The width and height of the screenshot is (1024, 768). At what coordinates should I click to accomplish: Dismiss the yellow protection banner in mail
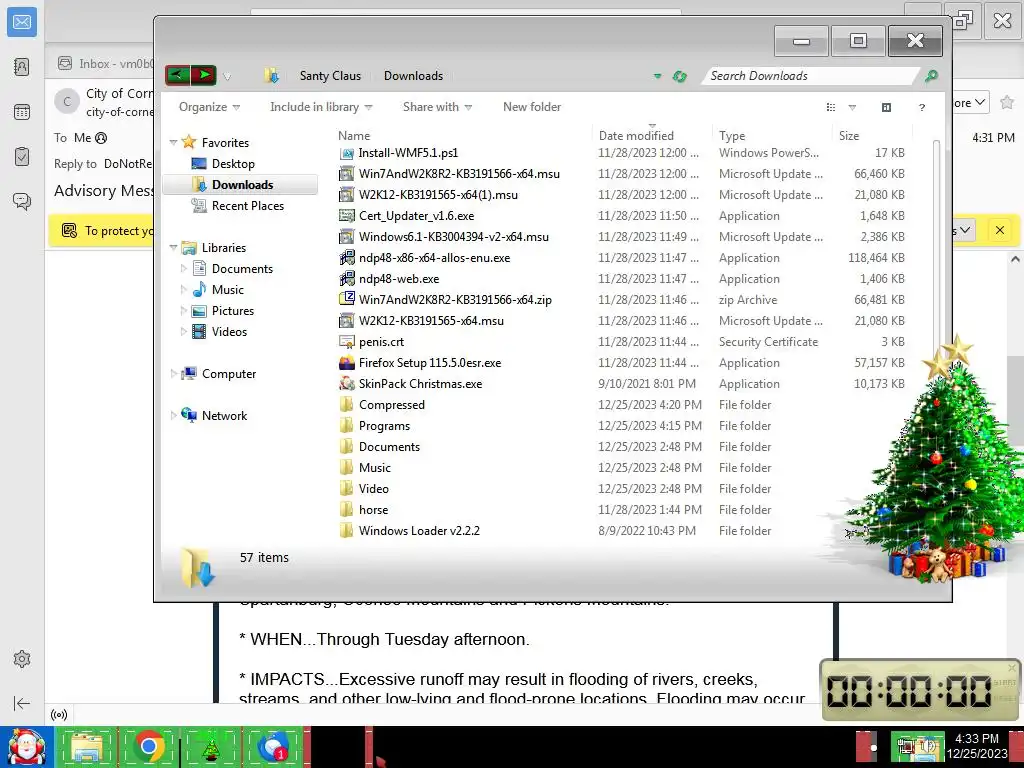pyautogui.click(x=999, y=230)
